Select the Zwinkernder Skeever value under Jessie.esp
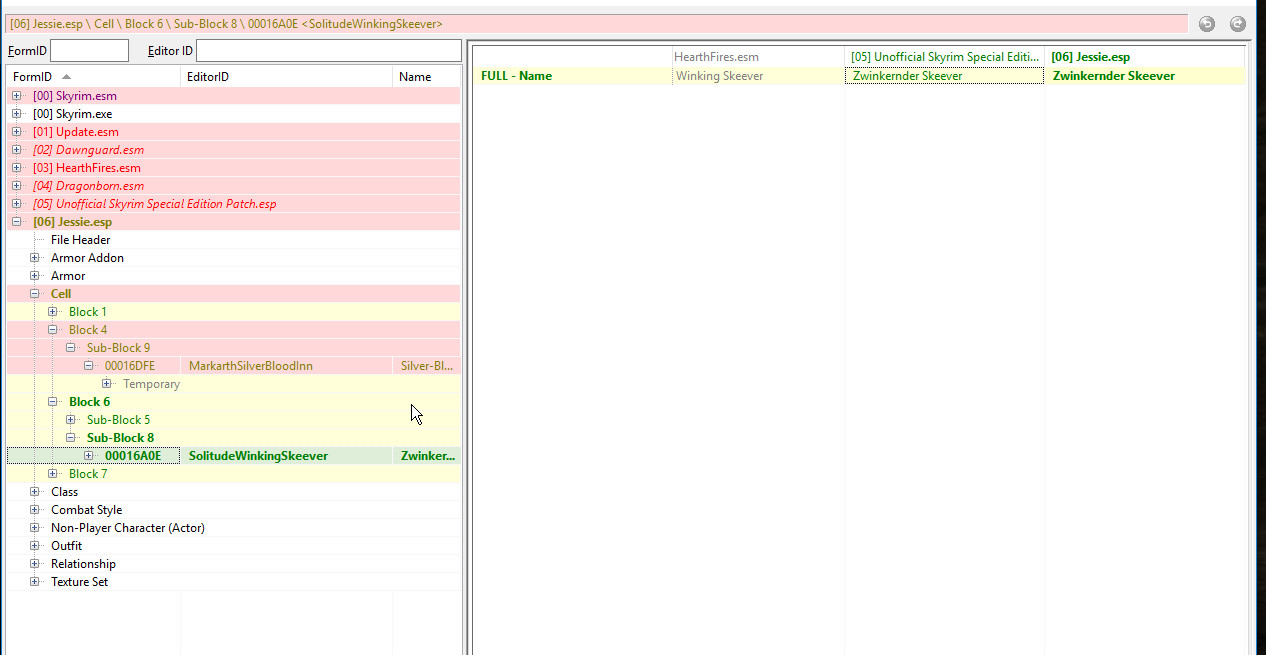 (1113, 76)
